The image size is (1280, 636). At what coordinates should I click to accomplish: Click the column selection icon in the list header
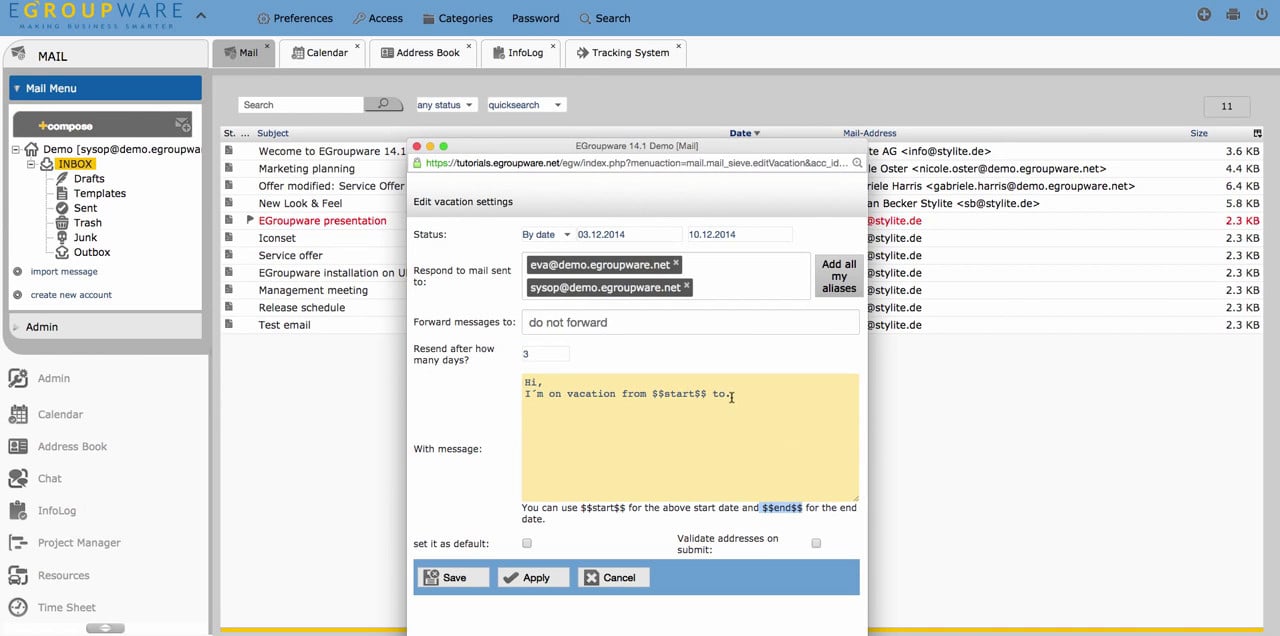coord(1257,132)
